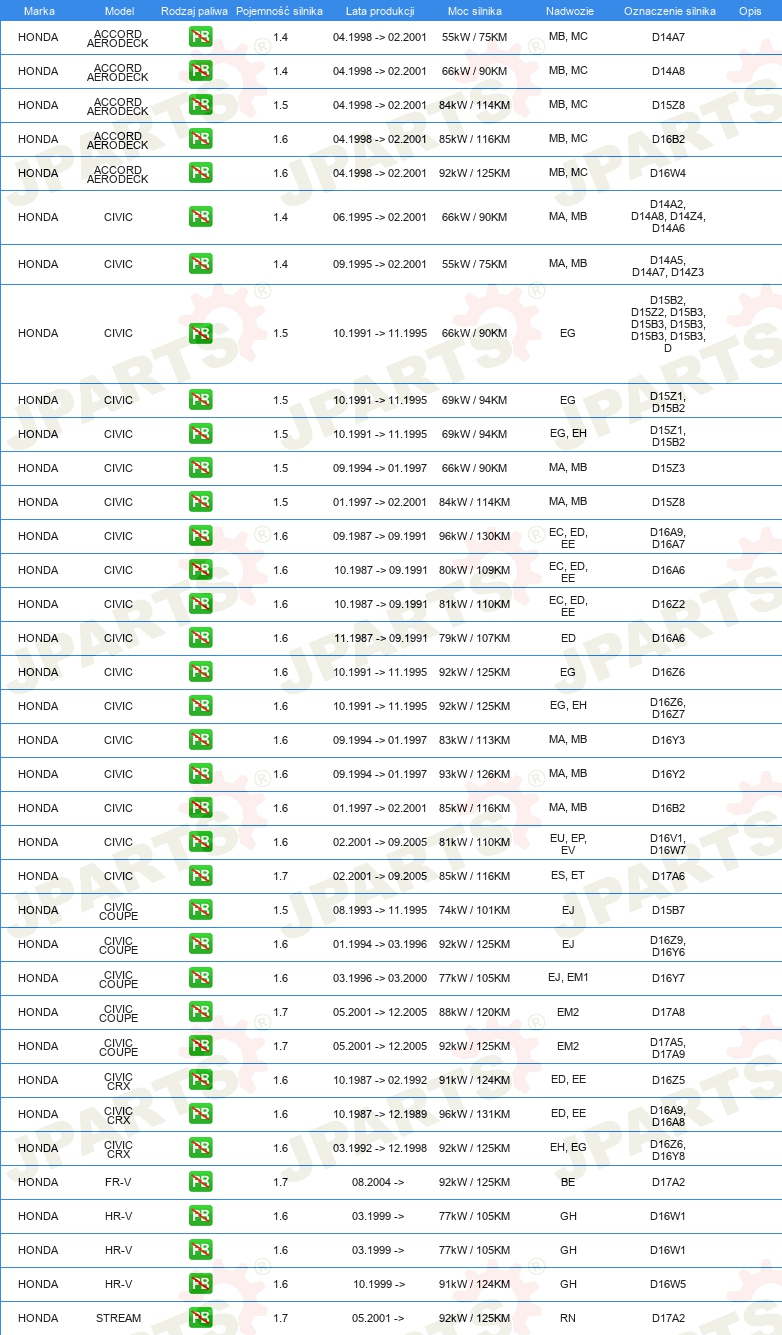Click fuel icon in STREAM row
Viewport: 782px width, 1335px height.
point(200,1318)
